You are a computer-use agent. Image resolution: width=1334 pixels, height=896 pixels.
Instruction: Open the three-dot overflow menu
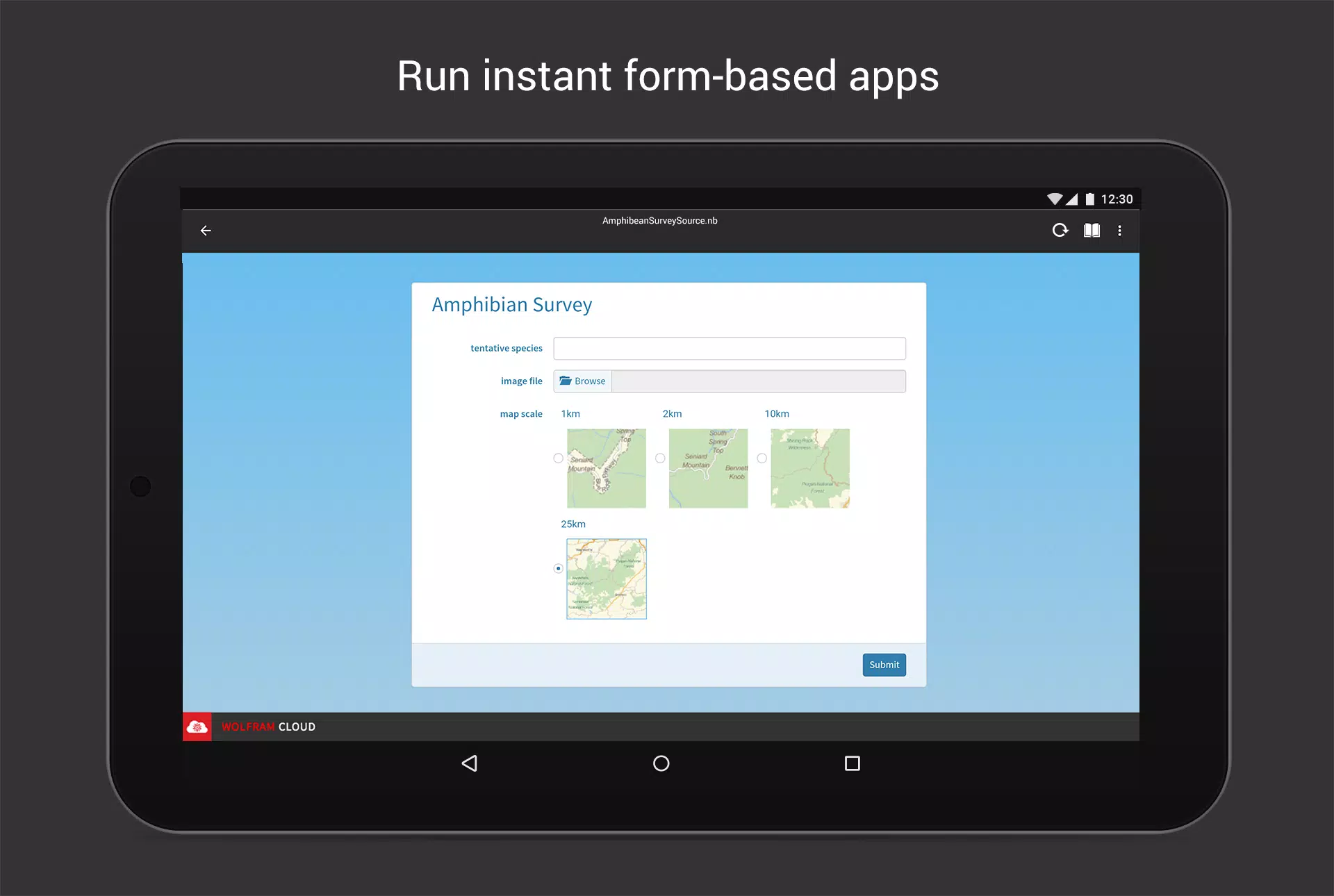click(1119, 231)
